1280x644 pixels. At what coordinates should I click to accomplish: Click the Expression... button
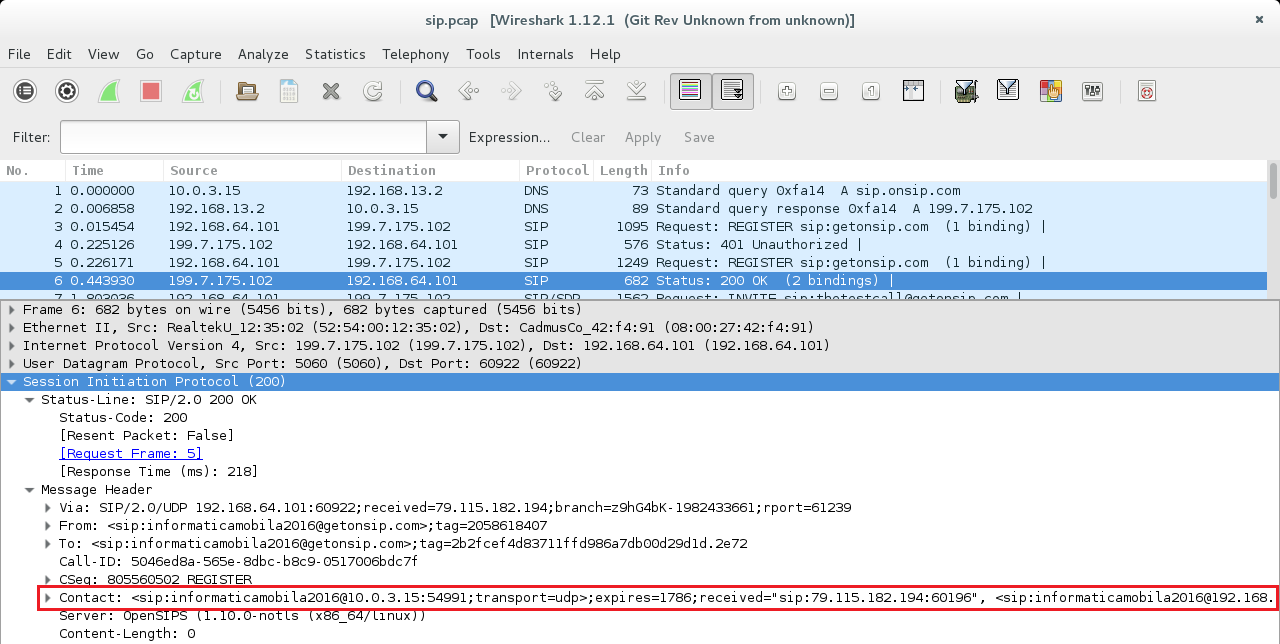(510, 137)
